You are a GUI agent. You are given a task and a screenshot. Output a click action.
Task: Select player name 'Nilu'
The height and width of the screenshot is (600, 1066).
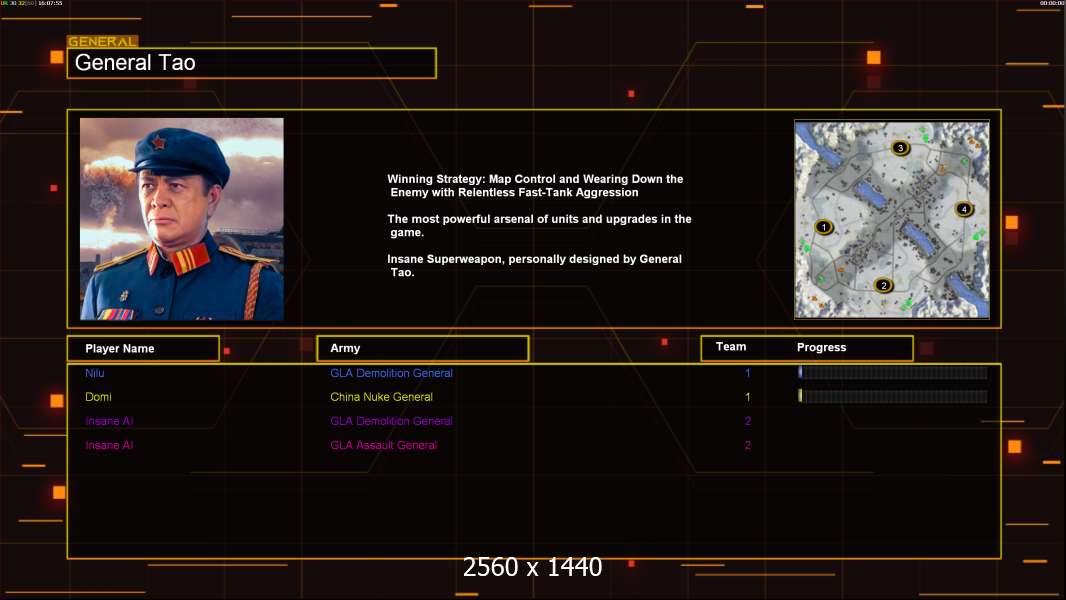94,373
